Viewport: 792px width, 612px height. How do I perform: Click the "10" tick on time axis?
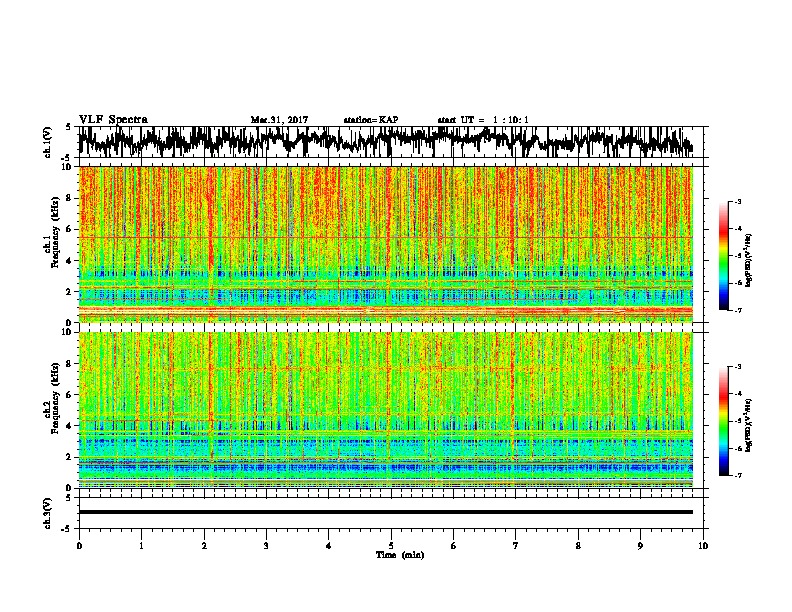click(703, 546)
